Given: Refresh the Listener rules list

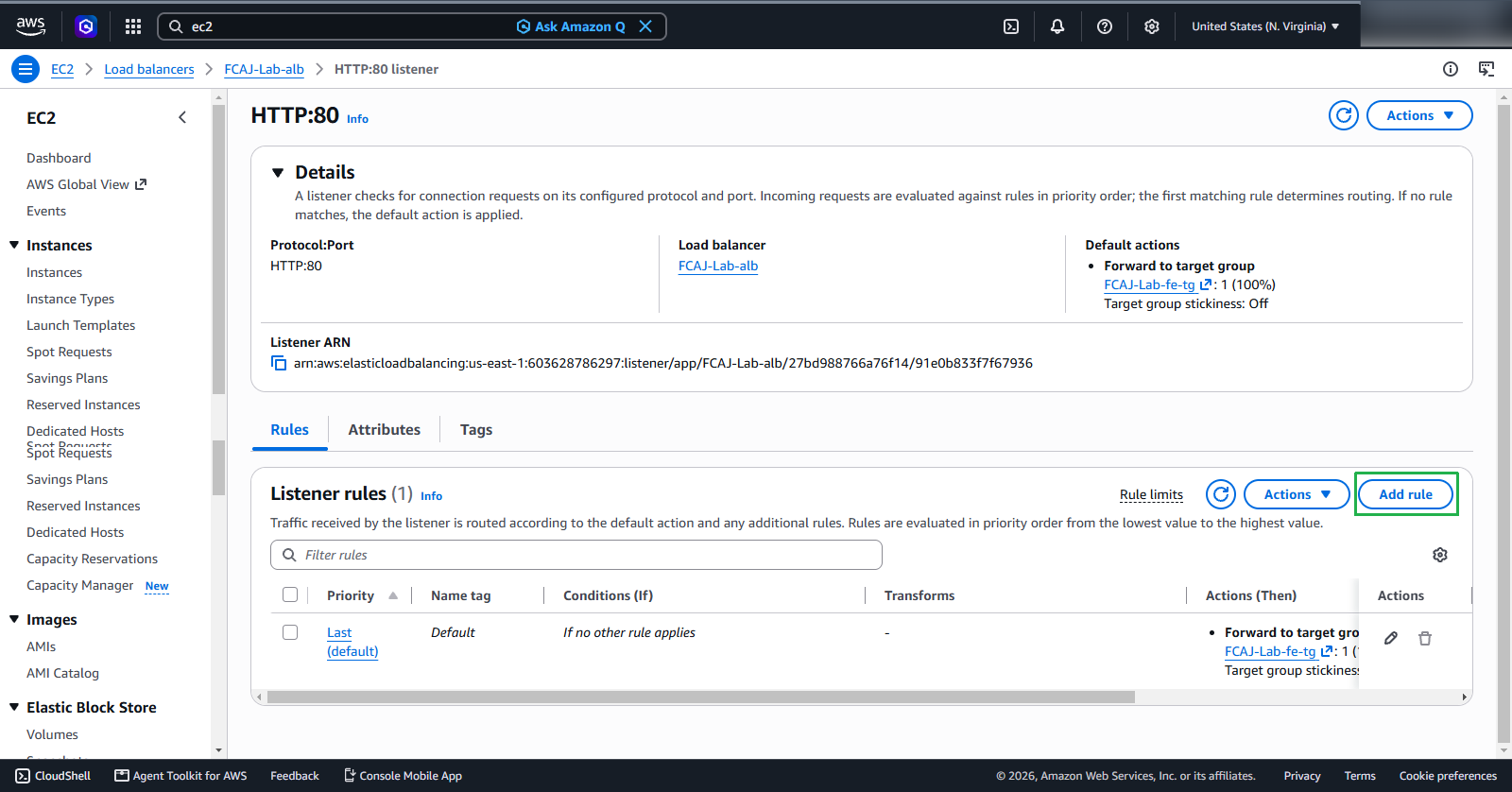Looking at the screenshot, I should click(x=1221, y=494).
